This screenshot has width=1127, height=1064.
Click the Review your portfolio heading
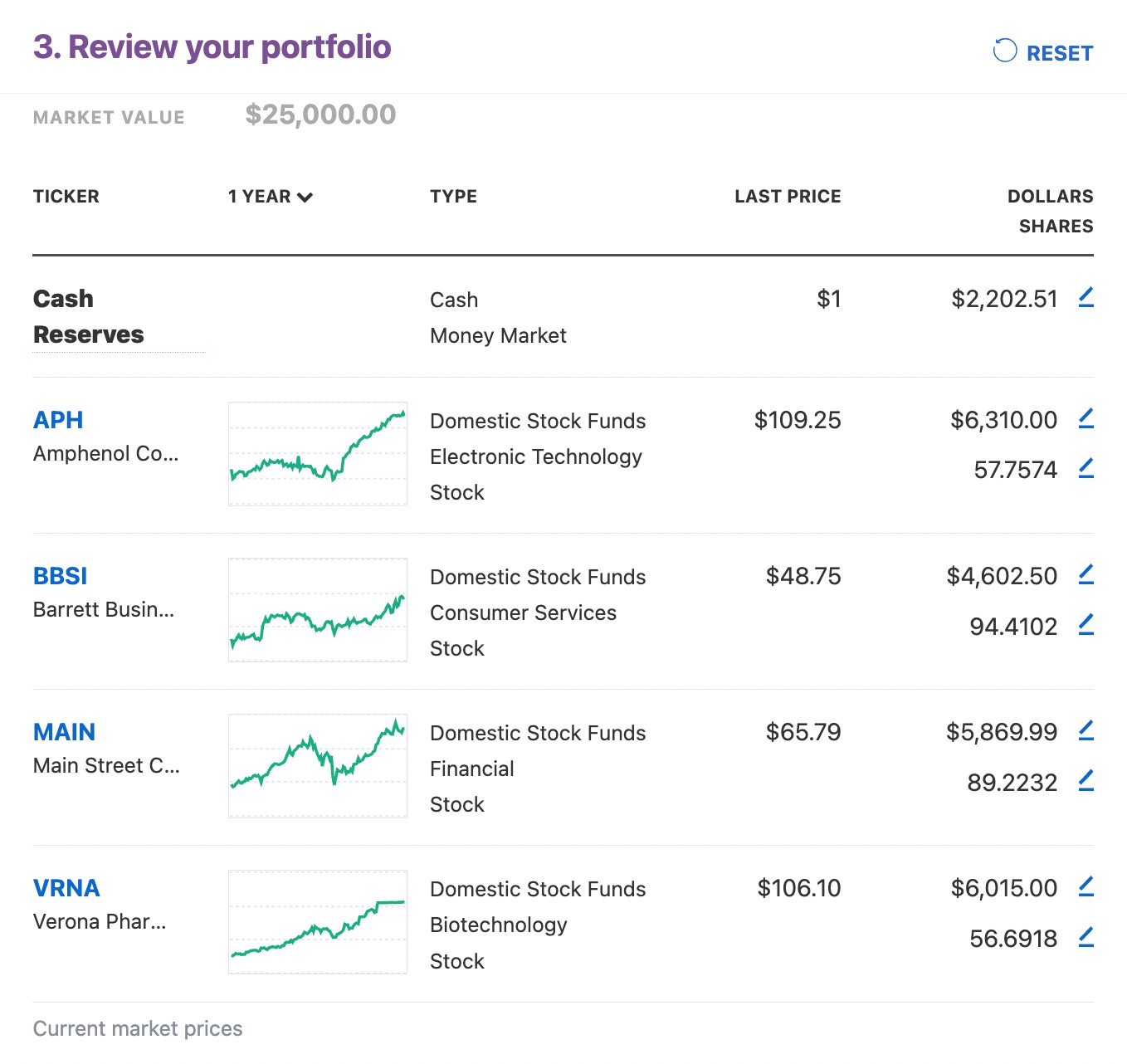(212, 47)
